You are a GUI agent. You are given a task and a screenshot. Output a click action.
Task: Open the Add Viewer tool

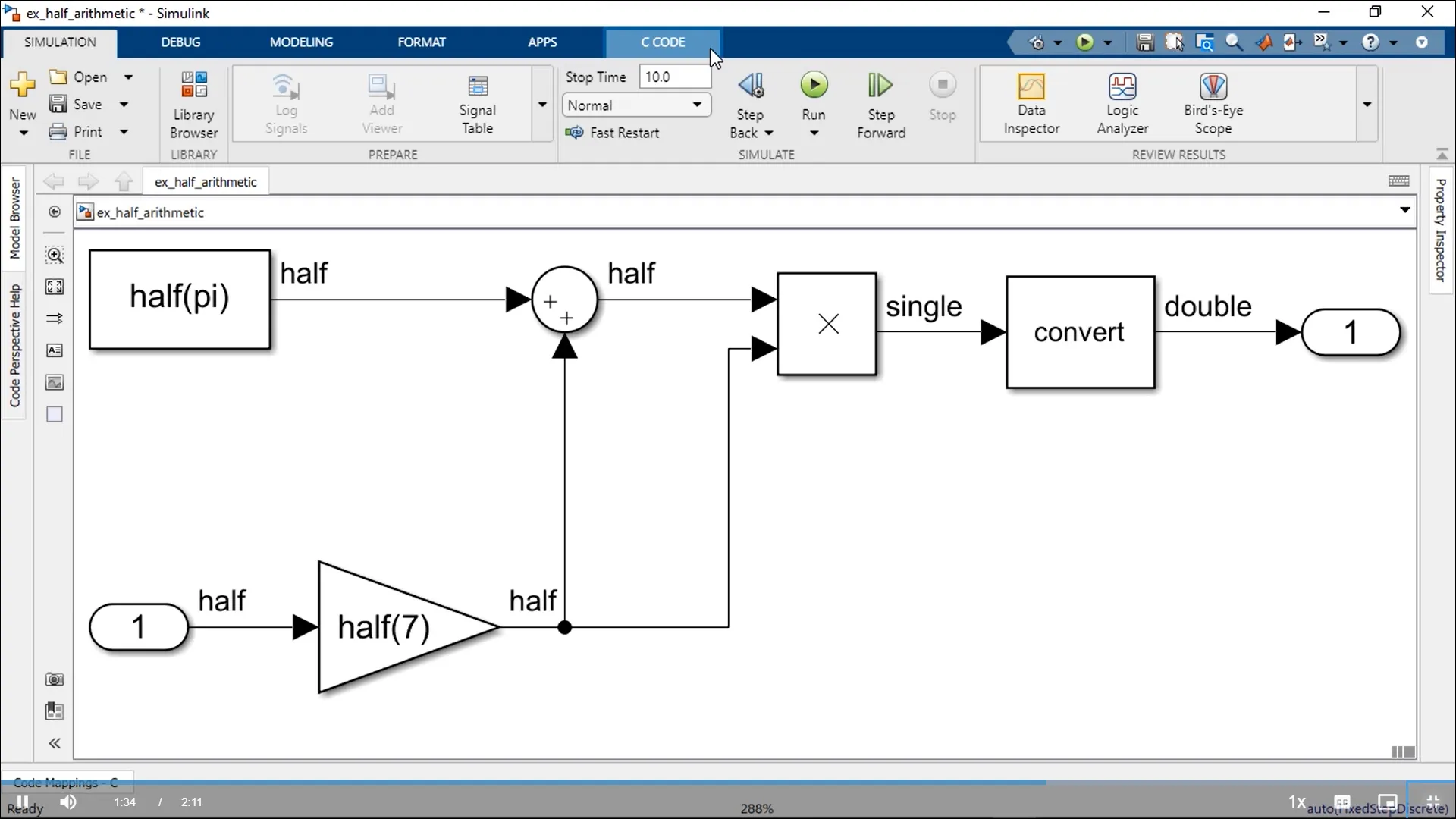tap(382, 104)
